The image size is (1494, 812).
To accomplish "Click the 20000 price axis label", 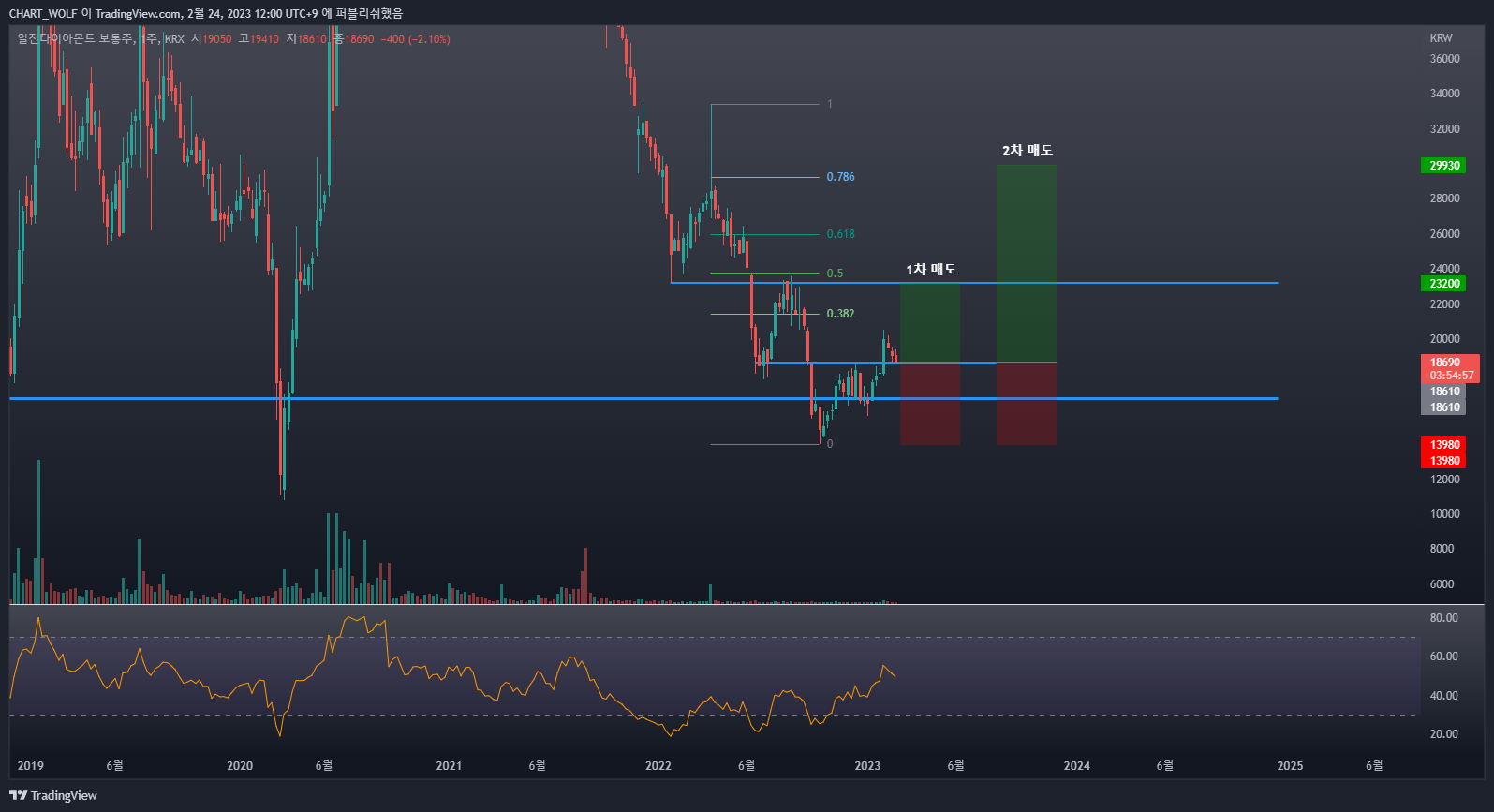I will click(x=1444, y=339).
